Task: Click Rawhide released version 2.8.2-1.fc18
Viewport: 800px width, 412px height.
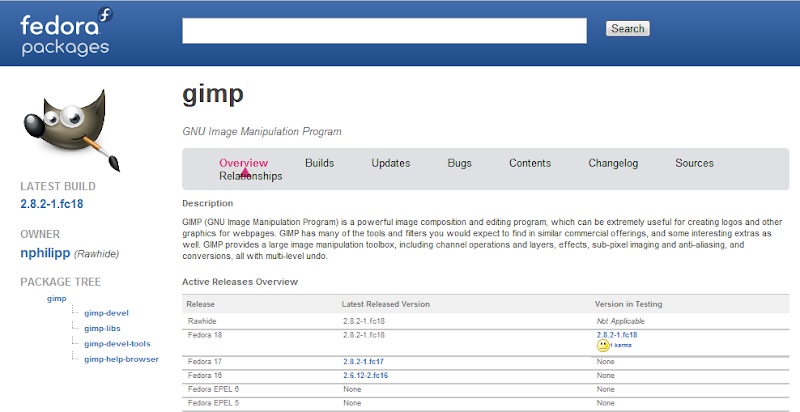Action: click(x=364, y=321)
